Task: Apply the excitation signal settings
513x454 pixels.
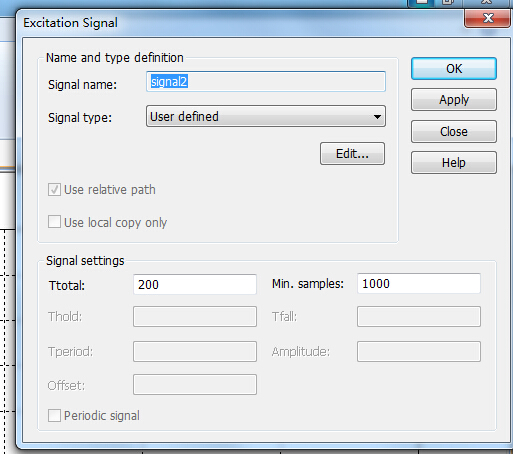Action: [454, 100]
